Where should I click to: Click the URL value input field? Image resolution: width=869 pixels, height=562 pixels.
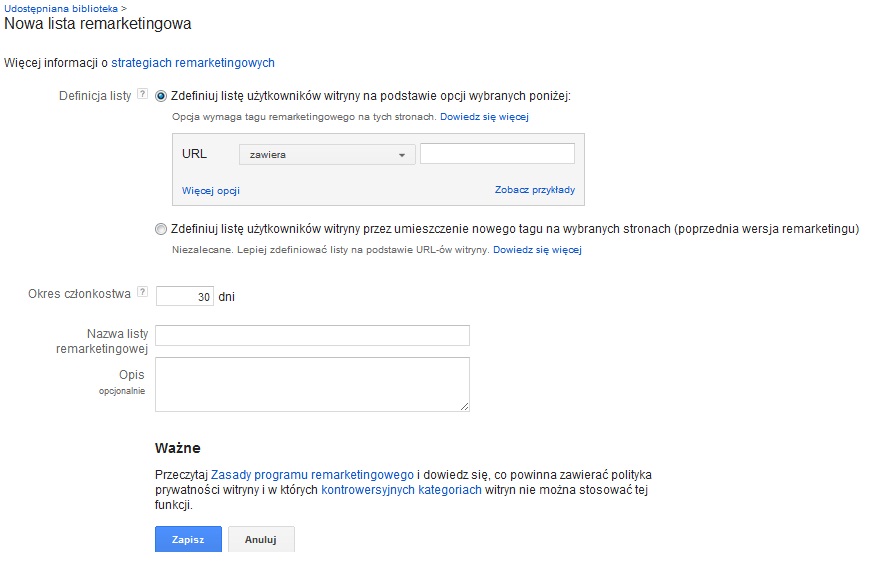click(497, 154)
